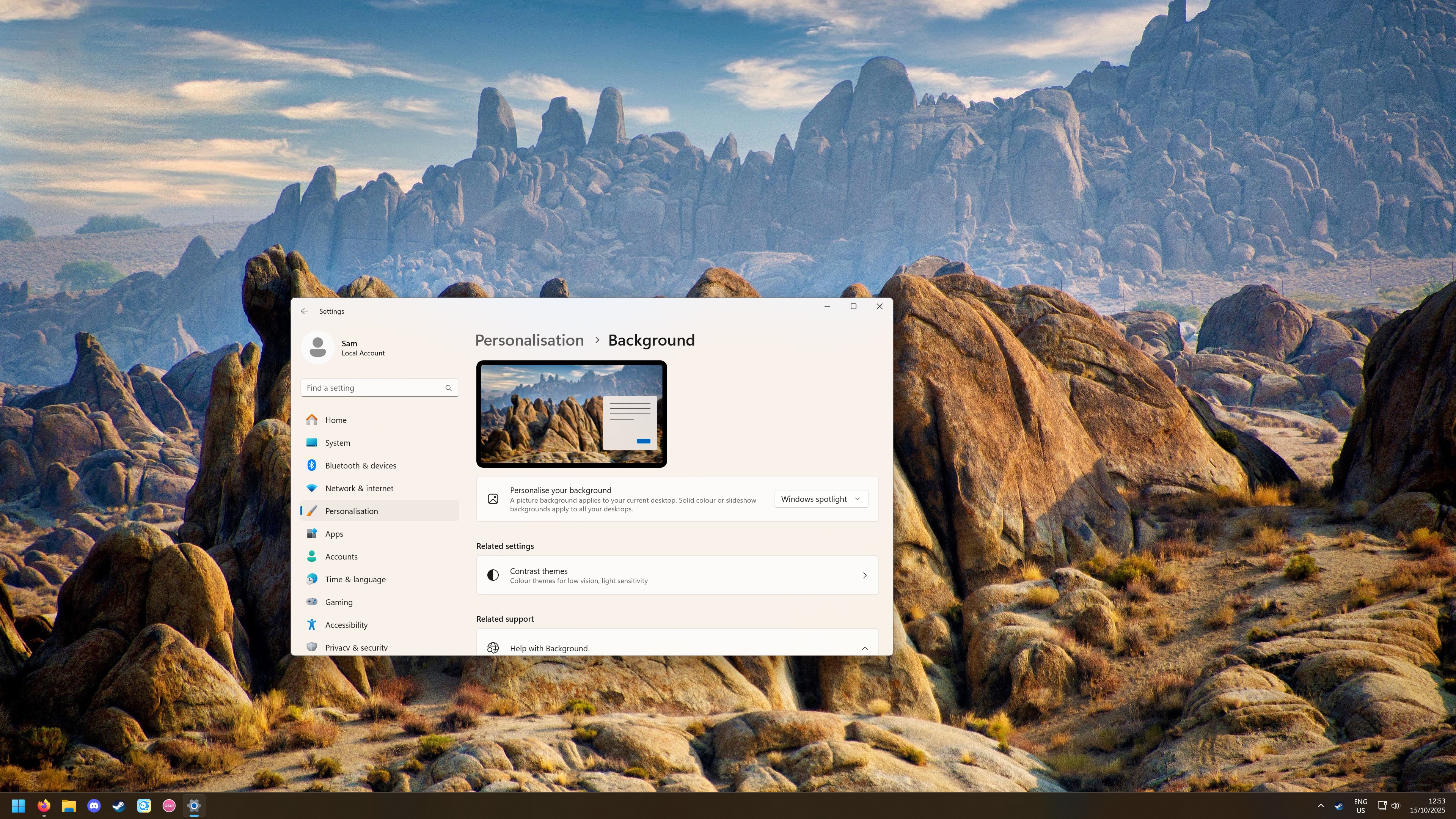Click the search magnifier icon
The width and height of the screenshot is (1456, 819).
(x=448, y=388)
